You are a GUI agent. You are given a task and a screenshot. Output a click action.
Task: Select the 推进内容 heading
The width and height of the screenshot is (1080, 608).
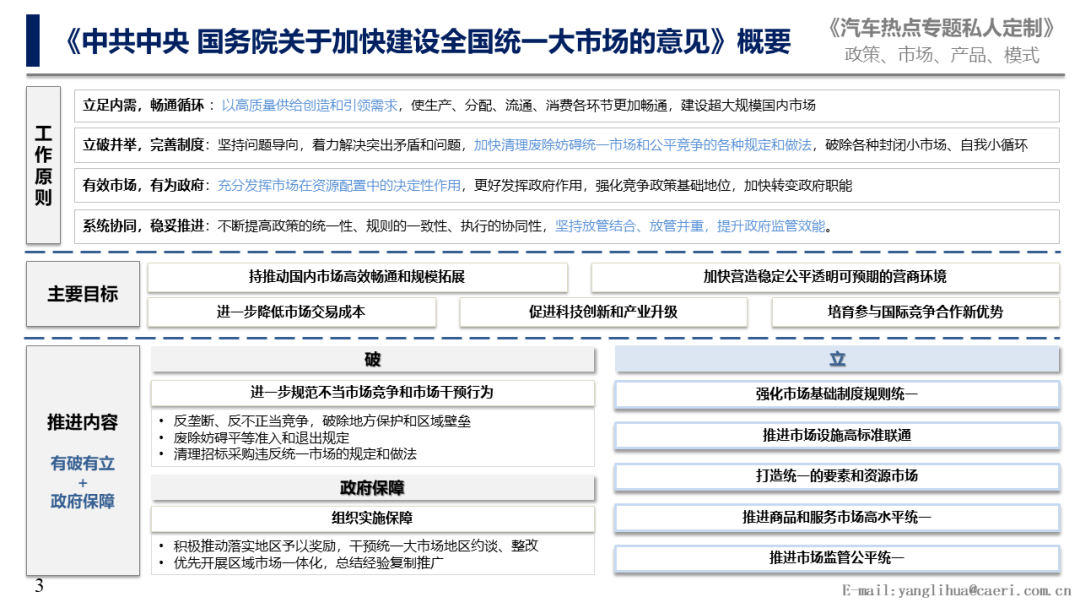coord(83,423)
